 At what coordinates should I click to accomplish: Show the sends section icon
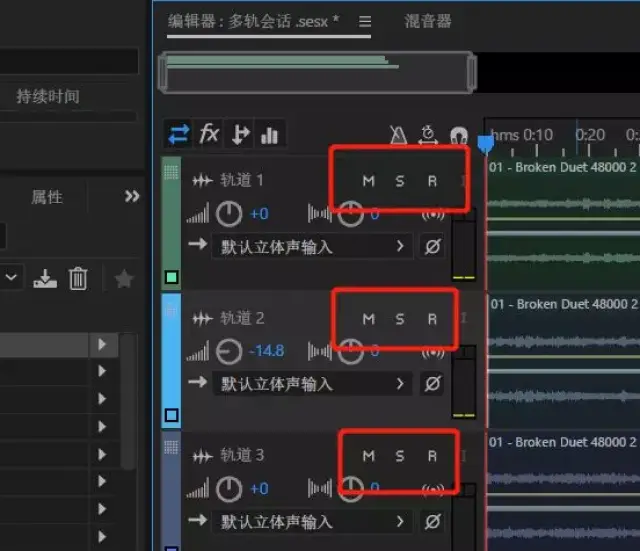(240, 133)
